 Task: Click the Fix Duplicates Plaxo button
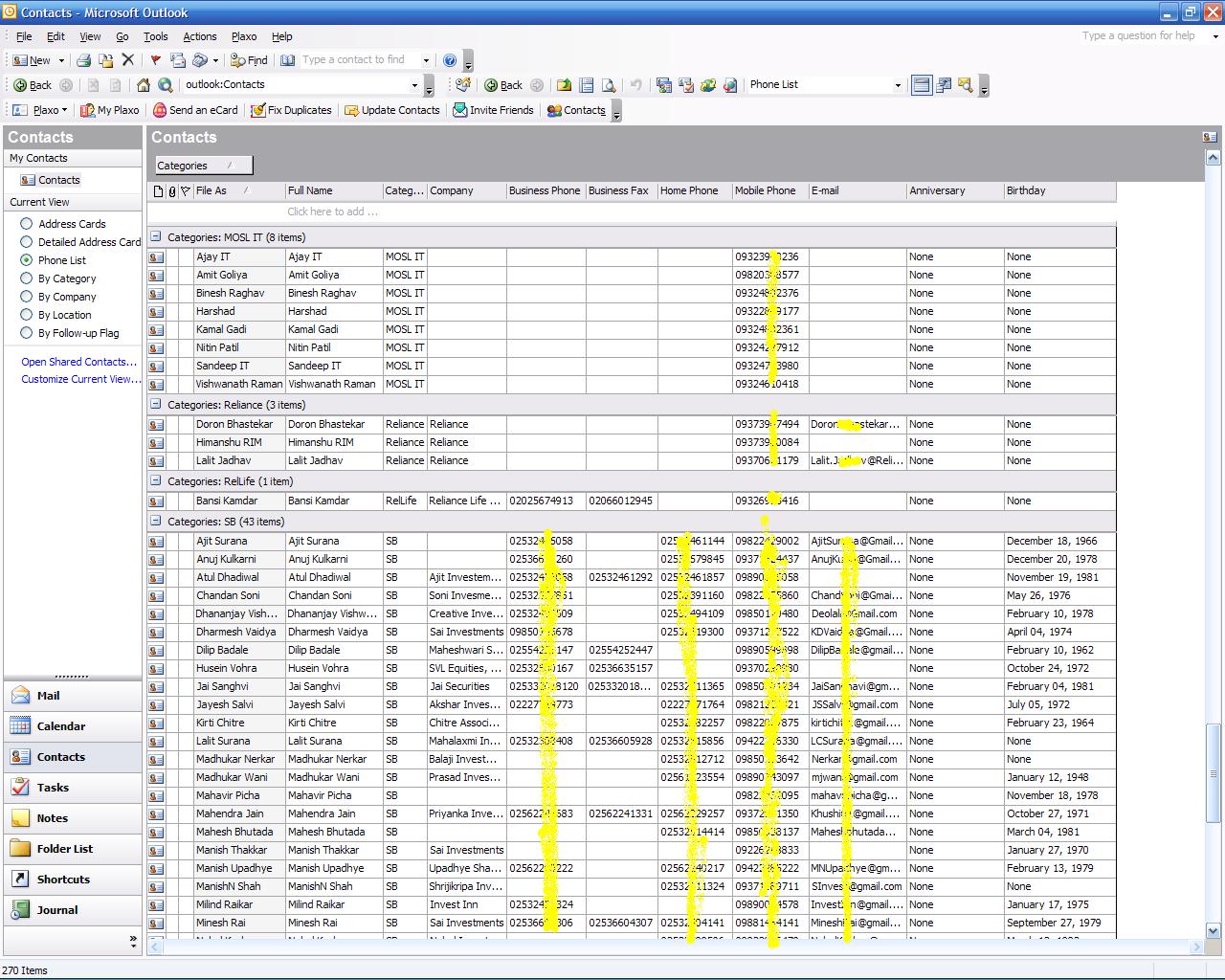[291, 110]
